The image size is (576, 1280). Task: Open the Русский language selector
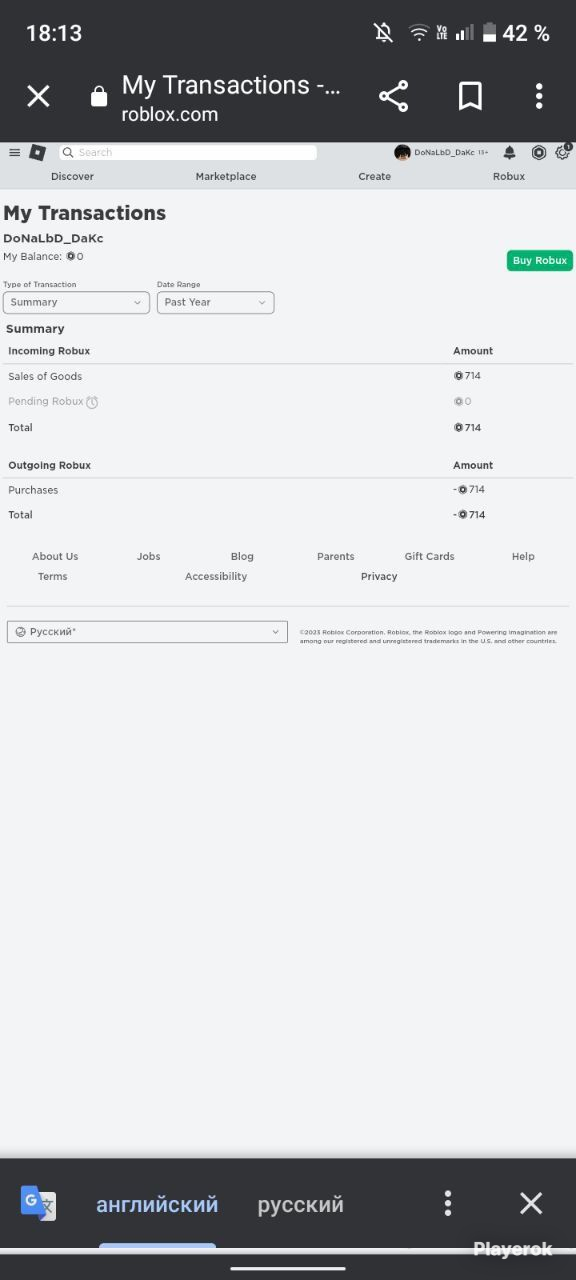click(147, 632)
